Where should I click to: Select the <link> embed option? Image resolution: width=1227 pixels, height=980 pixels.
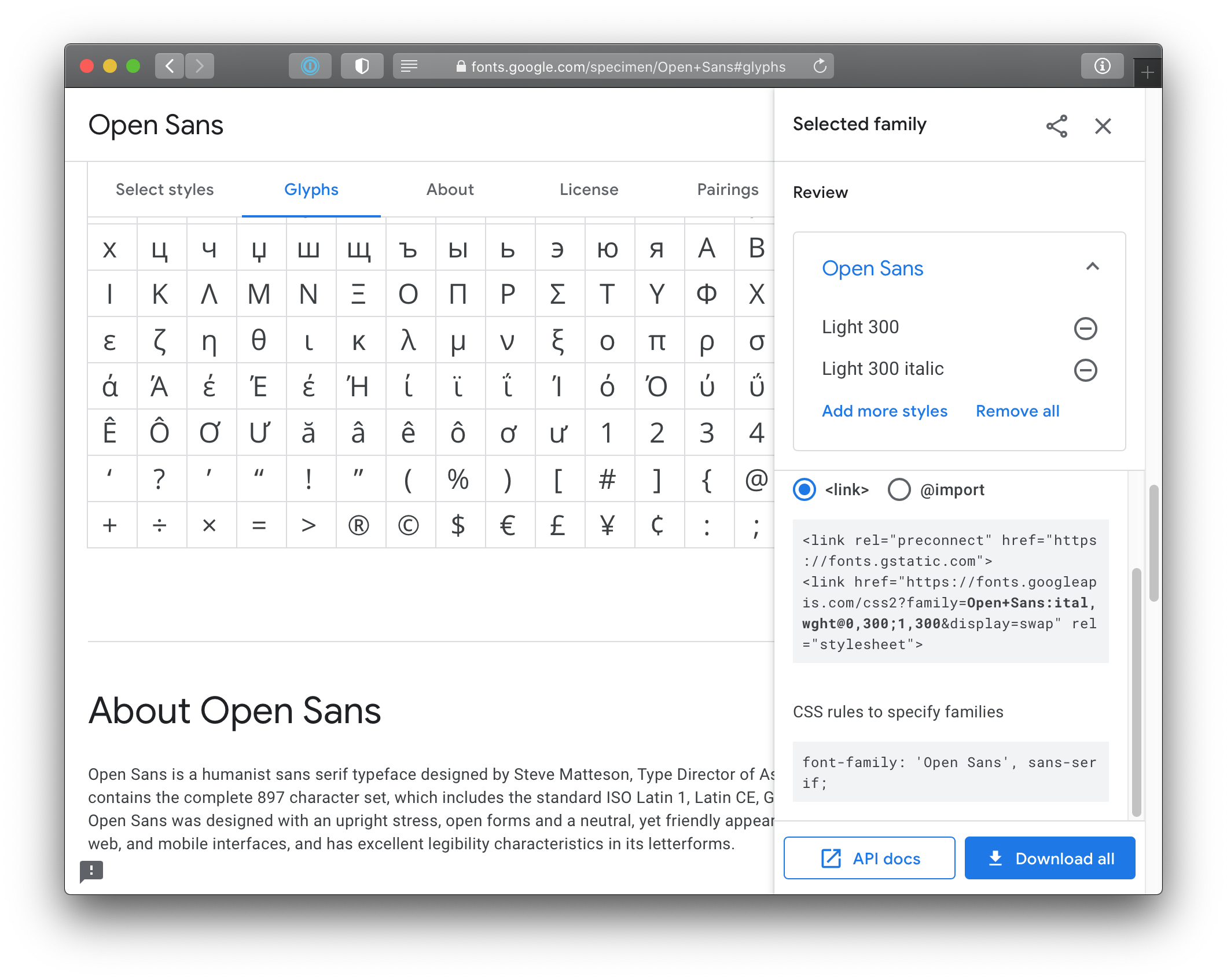click(x=804, y=489)
